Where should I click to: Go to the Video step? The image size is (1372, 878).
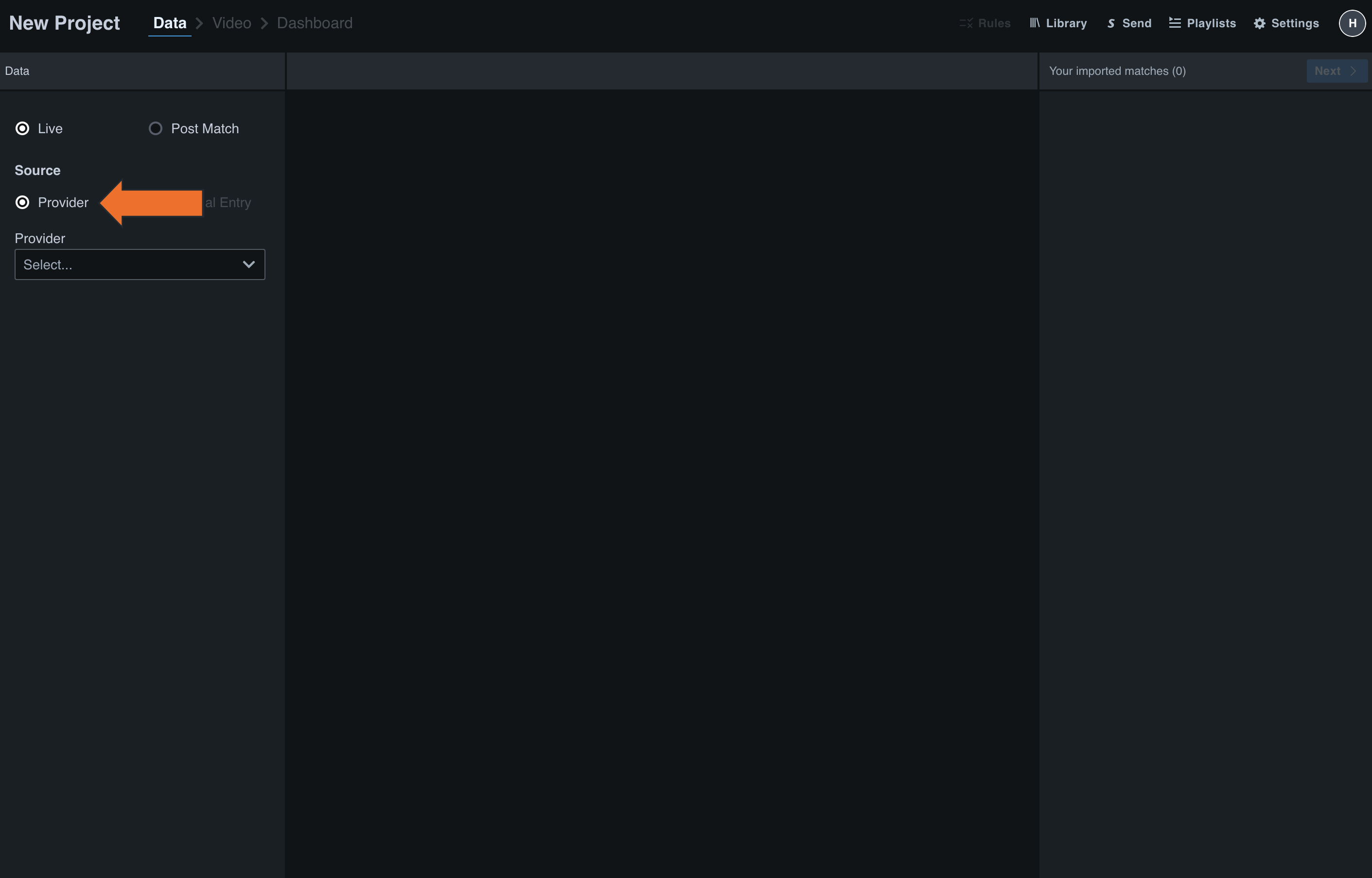(x=231, y=23)
